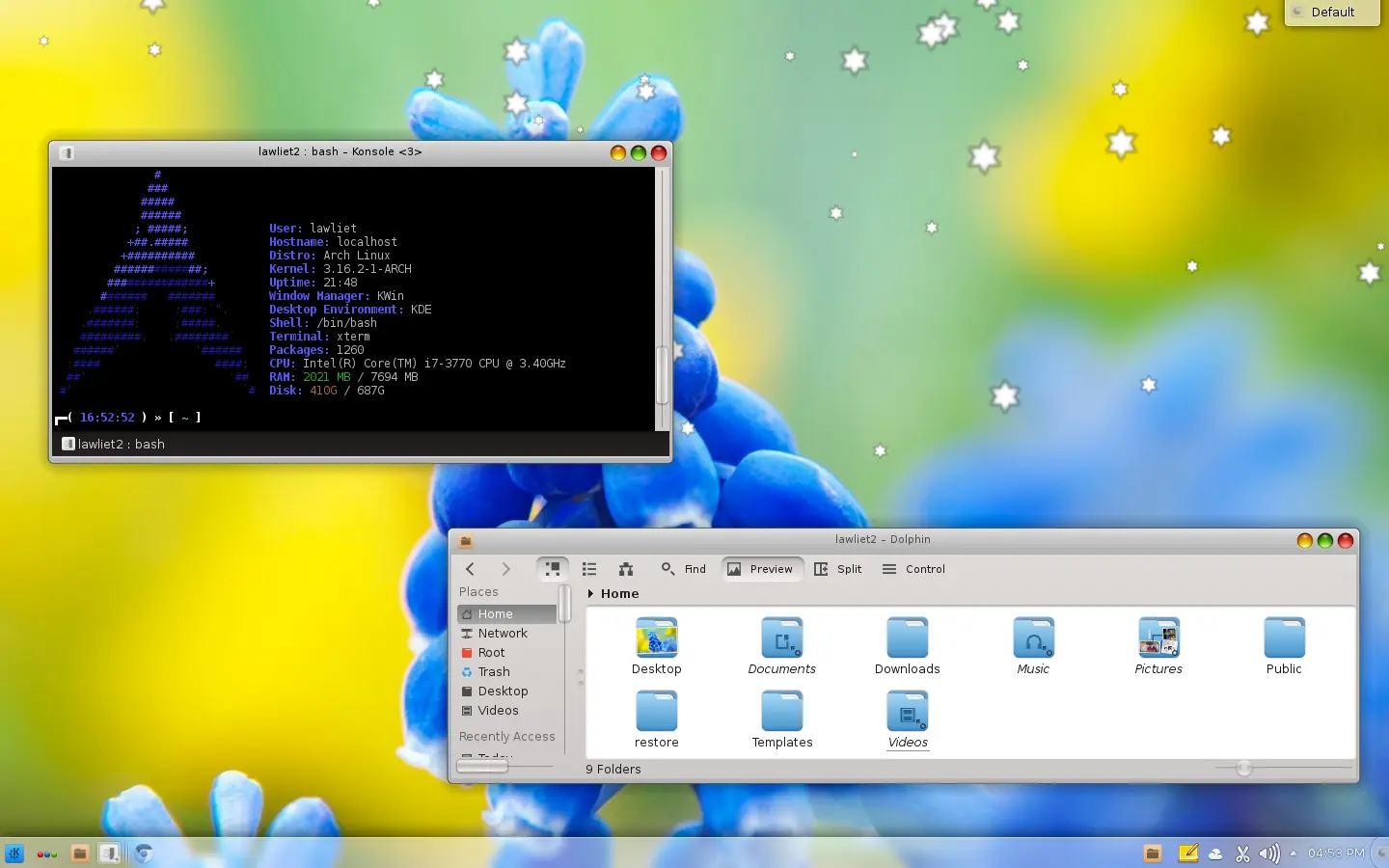Click the Default activity button

pyautogui.click(x=1332, y=13)
